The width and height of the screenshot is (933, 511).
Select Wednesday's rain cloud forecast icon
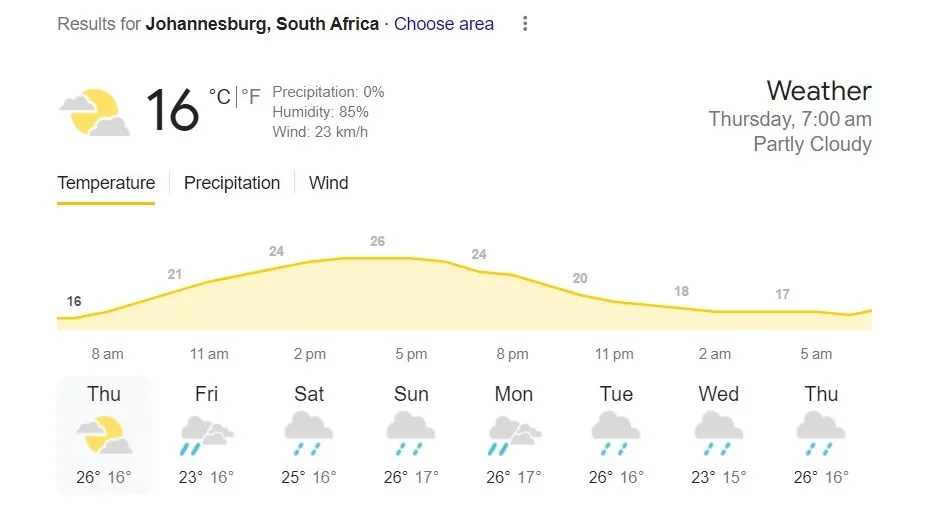pos(719,435)
